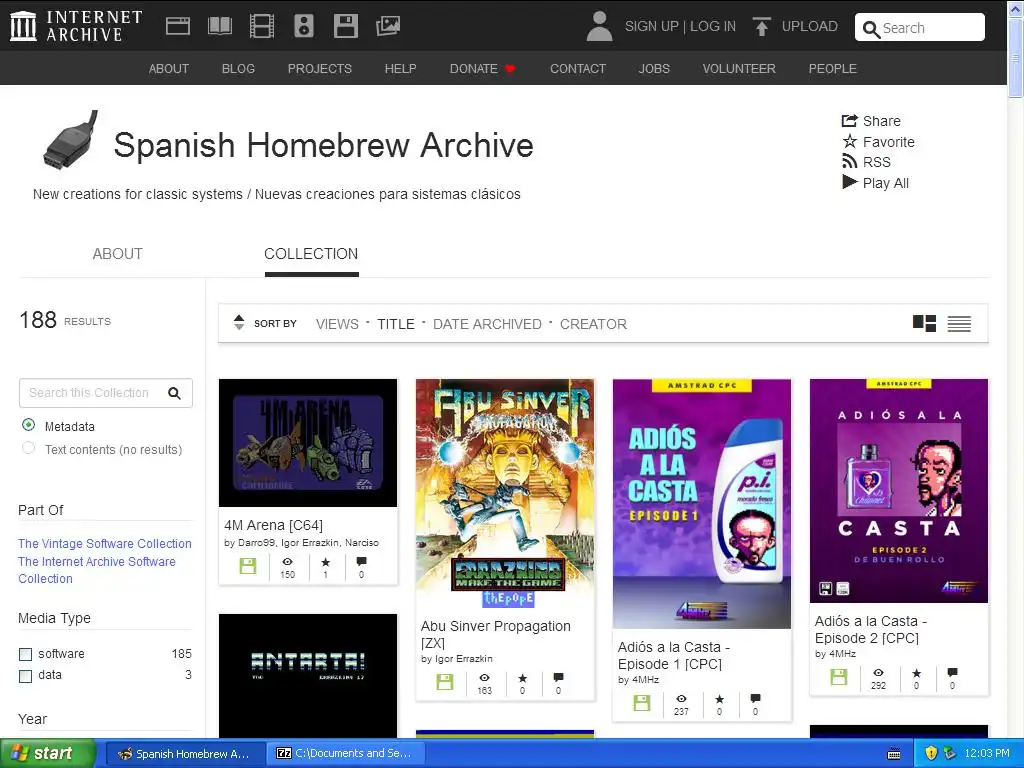Click magnifier in Search this Collection box
This screenshot has height=768, width=1024.
174,393
